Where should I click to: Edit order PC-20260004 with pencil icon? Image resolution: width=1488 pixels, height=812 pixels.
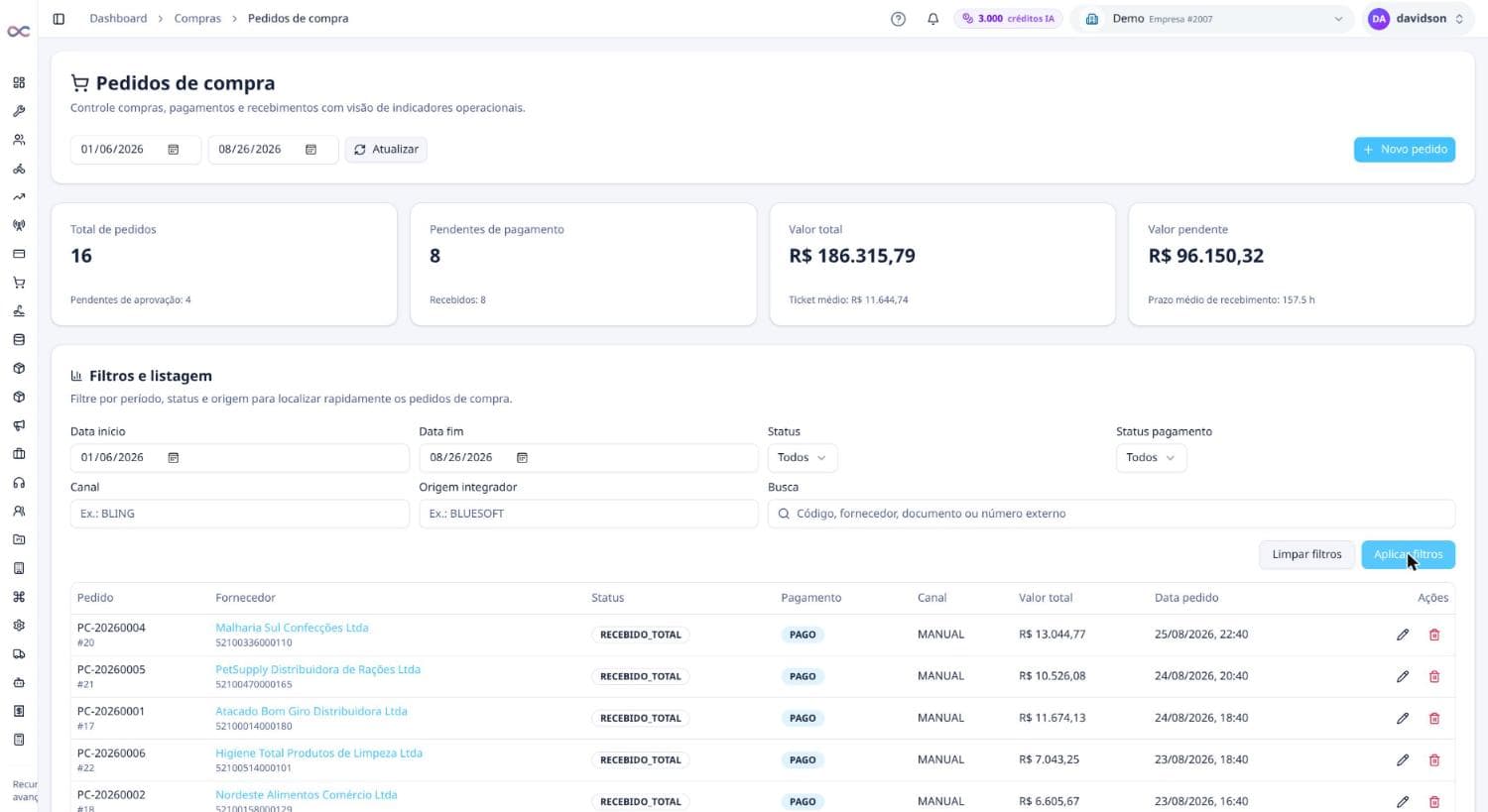tap(1403, 635)
